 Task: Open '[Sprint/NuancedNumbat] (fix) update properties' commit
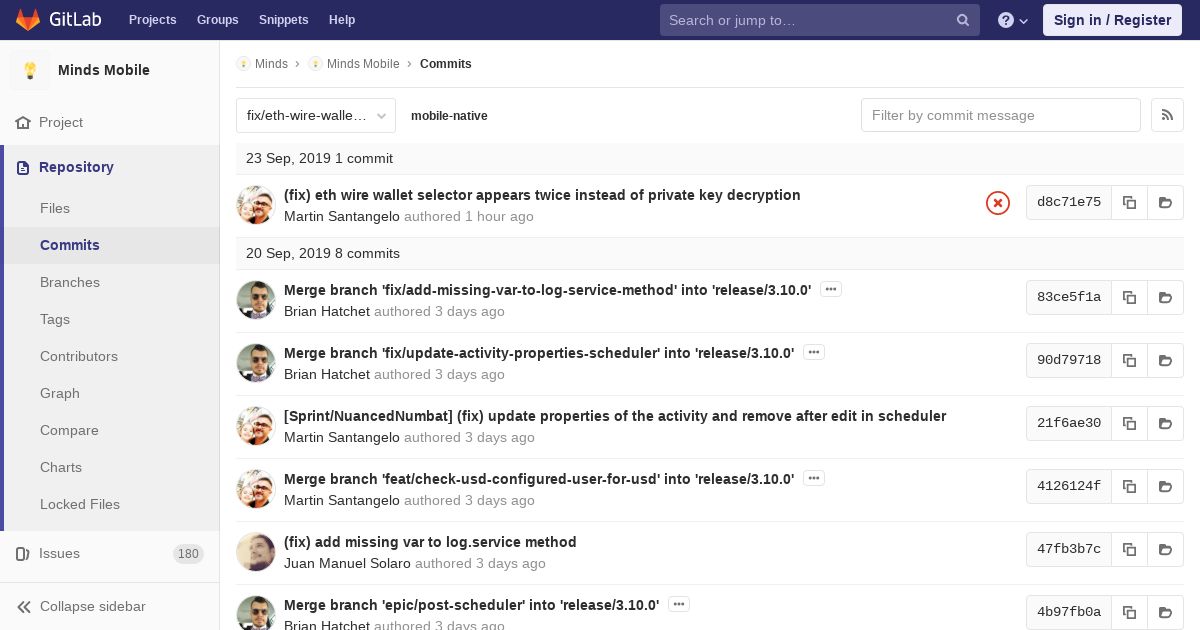(615, 416)
